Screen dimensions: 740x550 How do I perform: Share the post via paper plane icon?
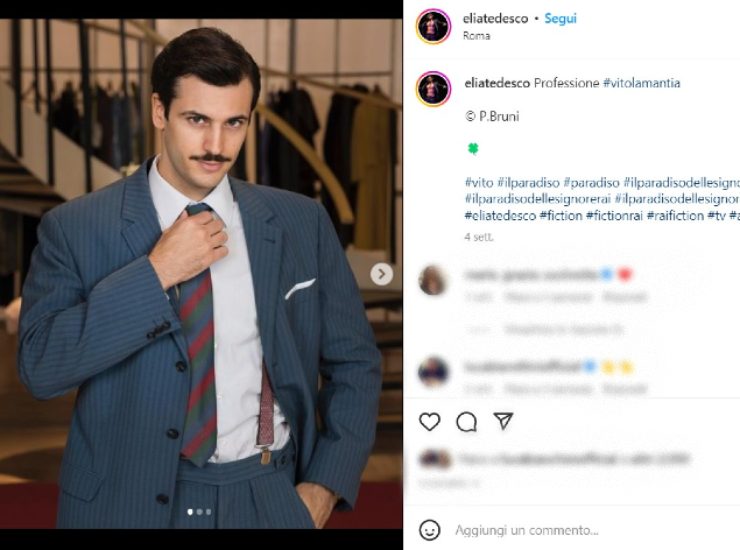coord(503,422)
